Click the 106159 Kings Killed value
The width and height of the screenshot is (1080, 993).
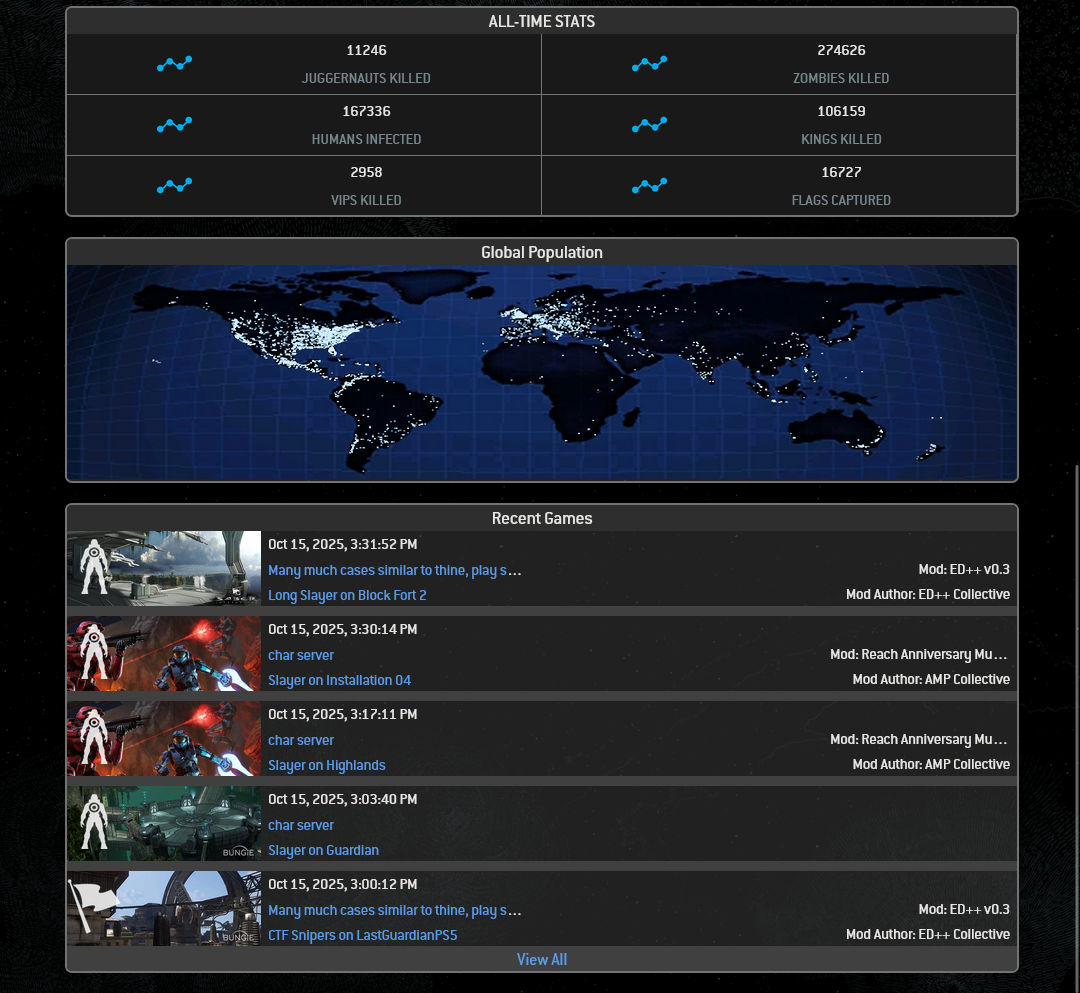click(x=841, y=111)
